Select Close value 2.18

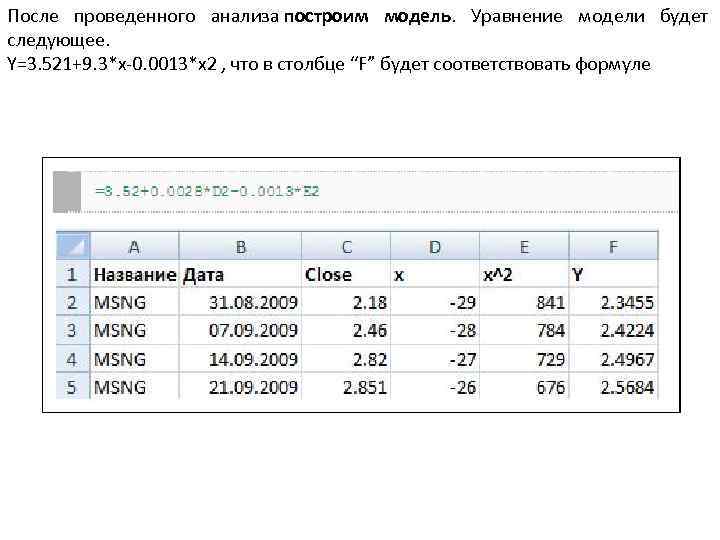346,302
